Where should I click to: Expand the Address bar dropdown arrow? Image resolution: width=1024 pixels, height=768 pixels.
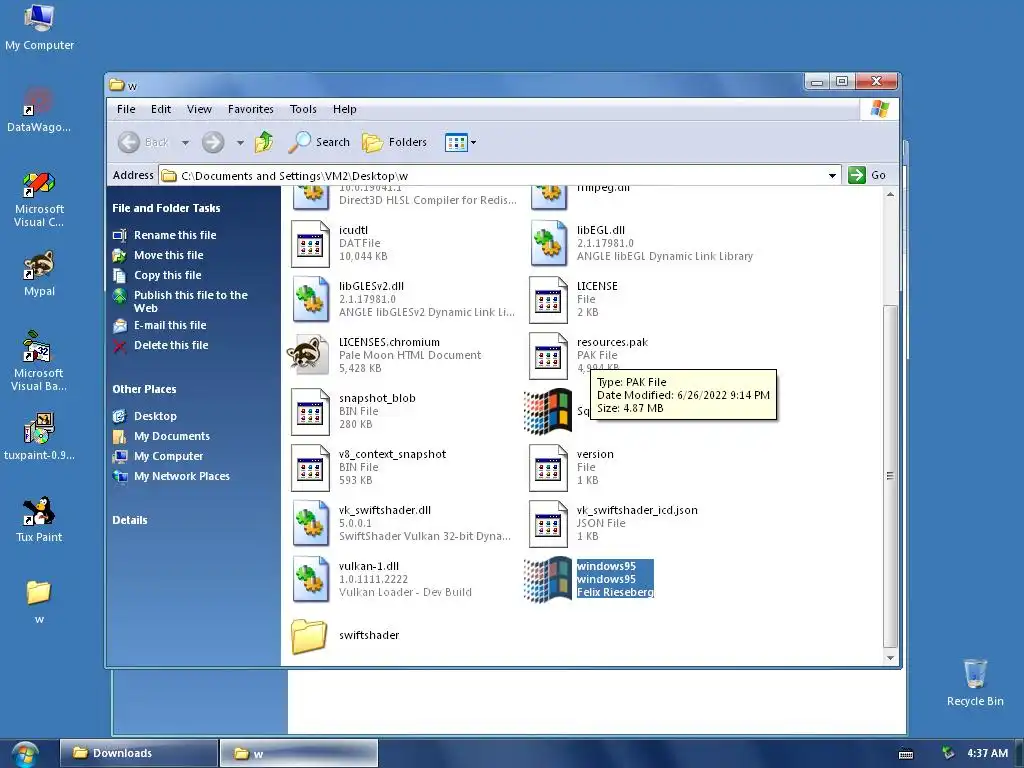[832, 175]
